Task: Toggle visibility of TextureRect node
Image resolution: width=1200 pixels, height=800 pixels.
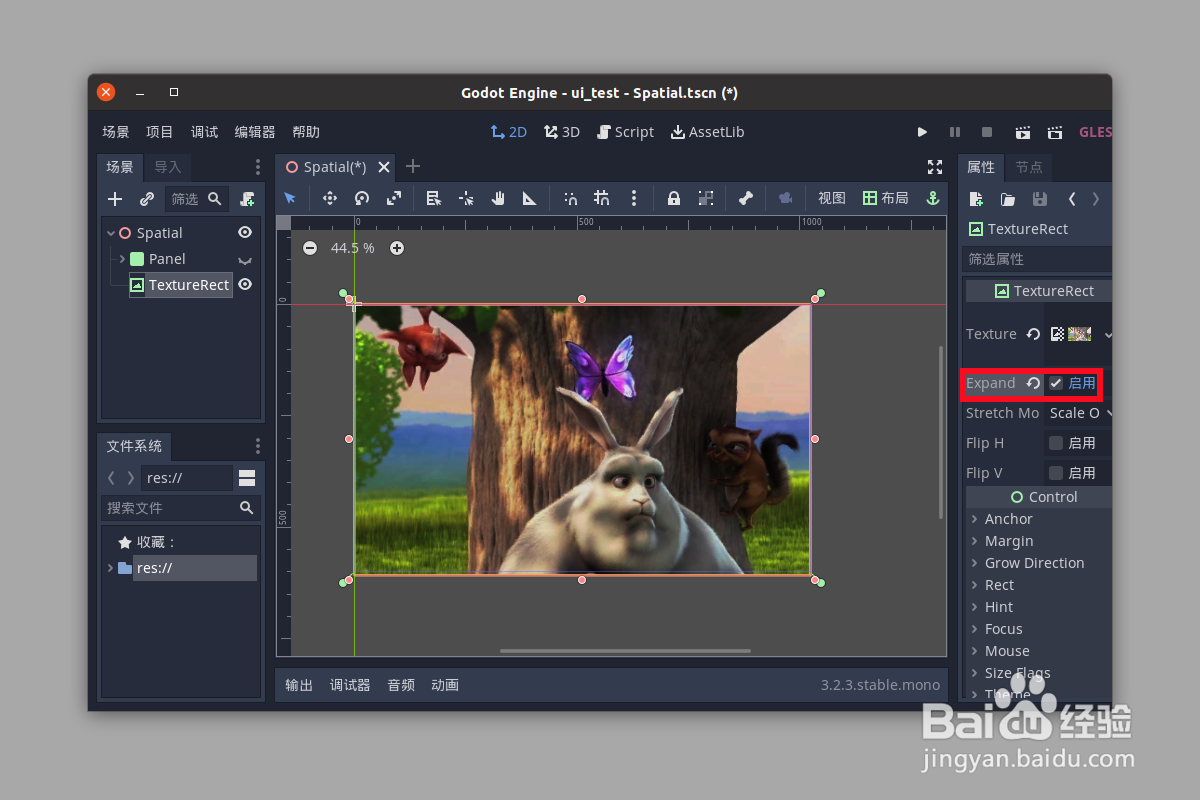Action: click(245, 284)
